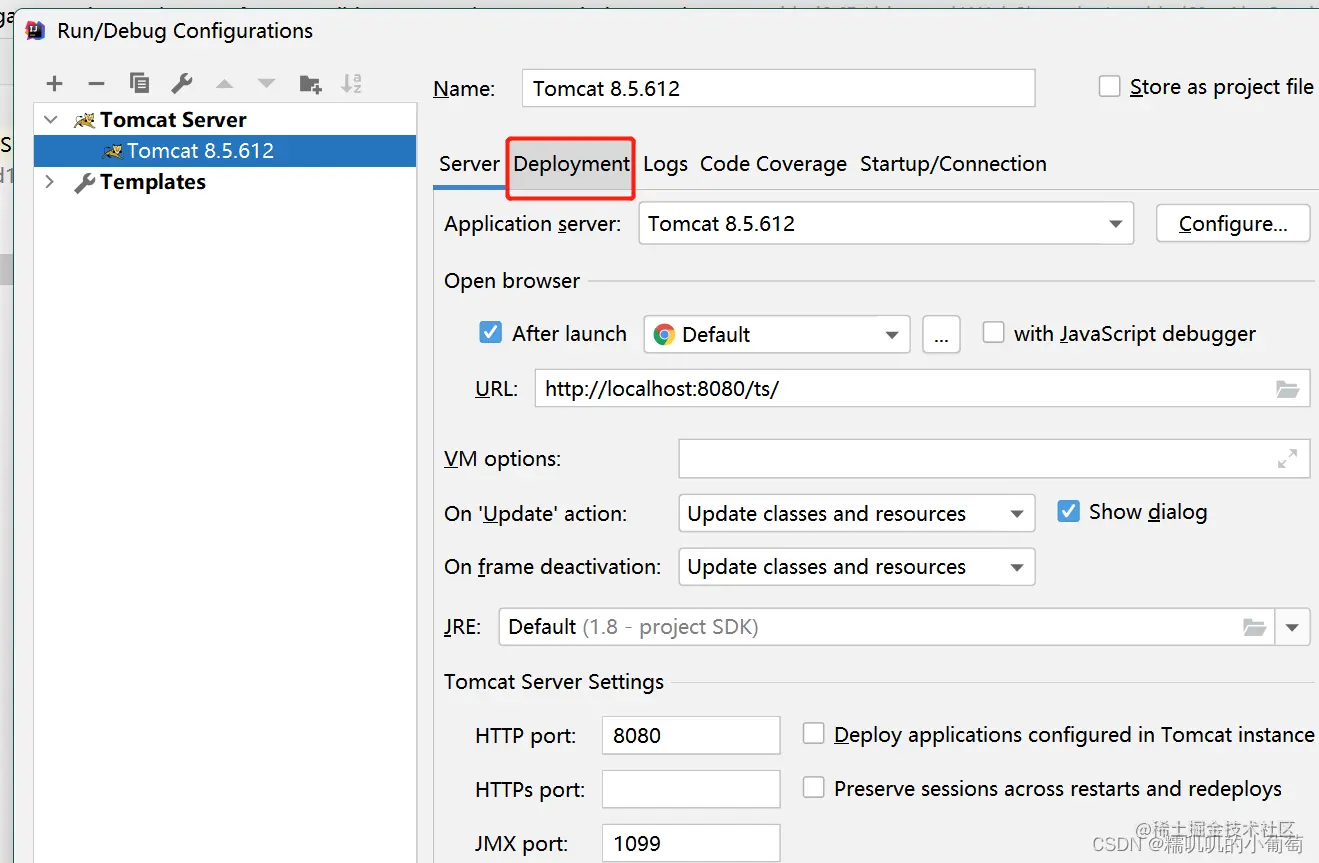Enable Preserve sessions across restarts checkbox
This screenshot has width=1319, height=863.
(x=814, y=788)
